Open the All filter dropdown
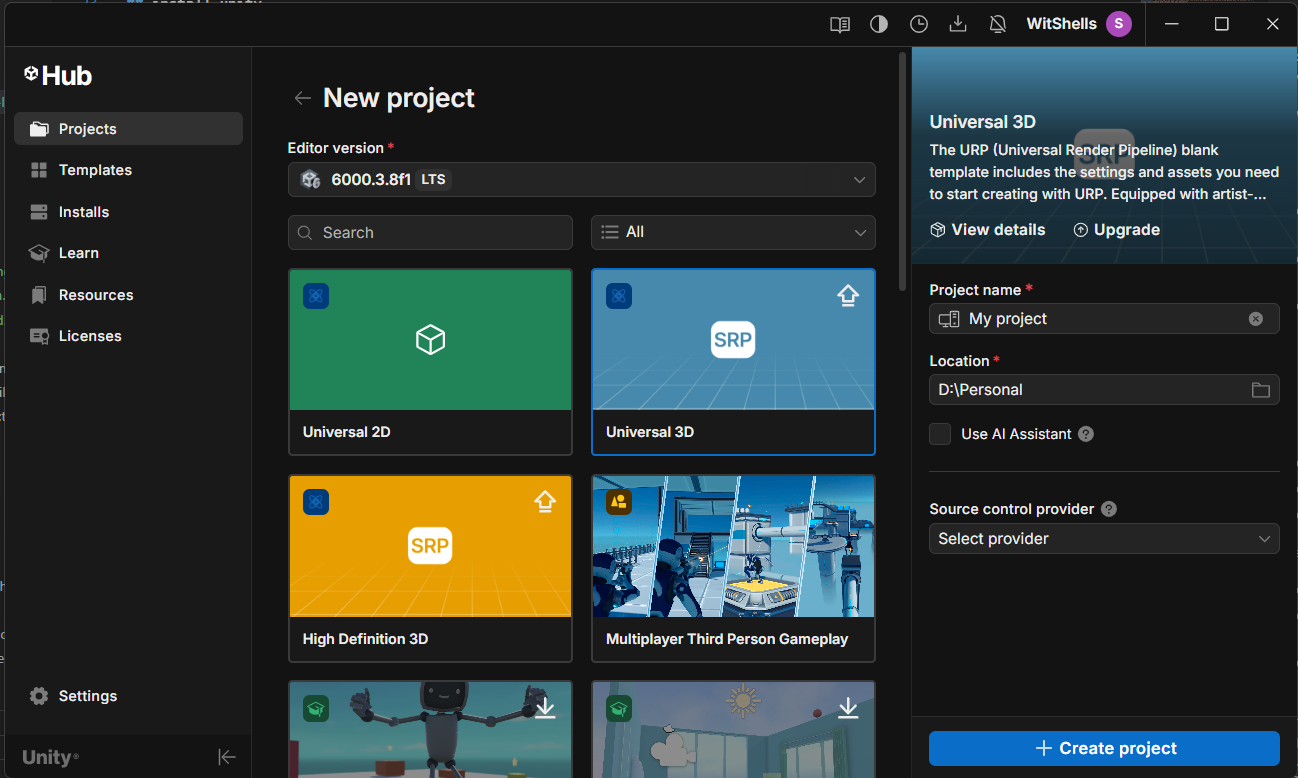Image resolution: width=1298 pixels, height=778 pixels. [x=733, y=232]
